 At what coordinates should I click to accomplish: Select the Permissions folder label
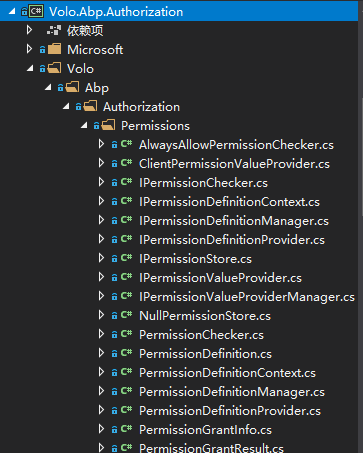pos(155,126)
